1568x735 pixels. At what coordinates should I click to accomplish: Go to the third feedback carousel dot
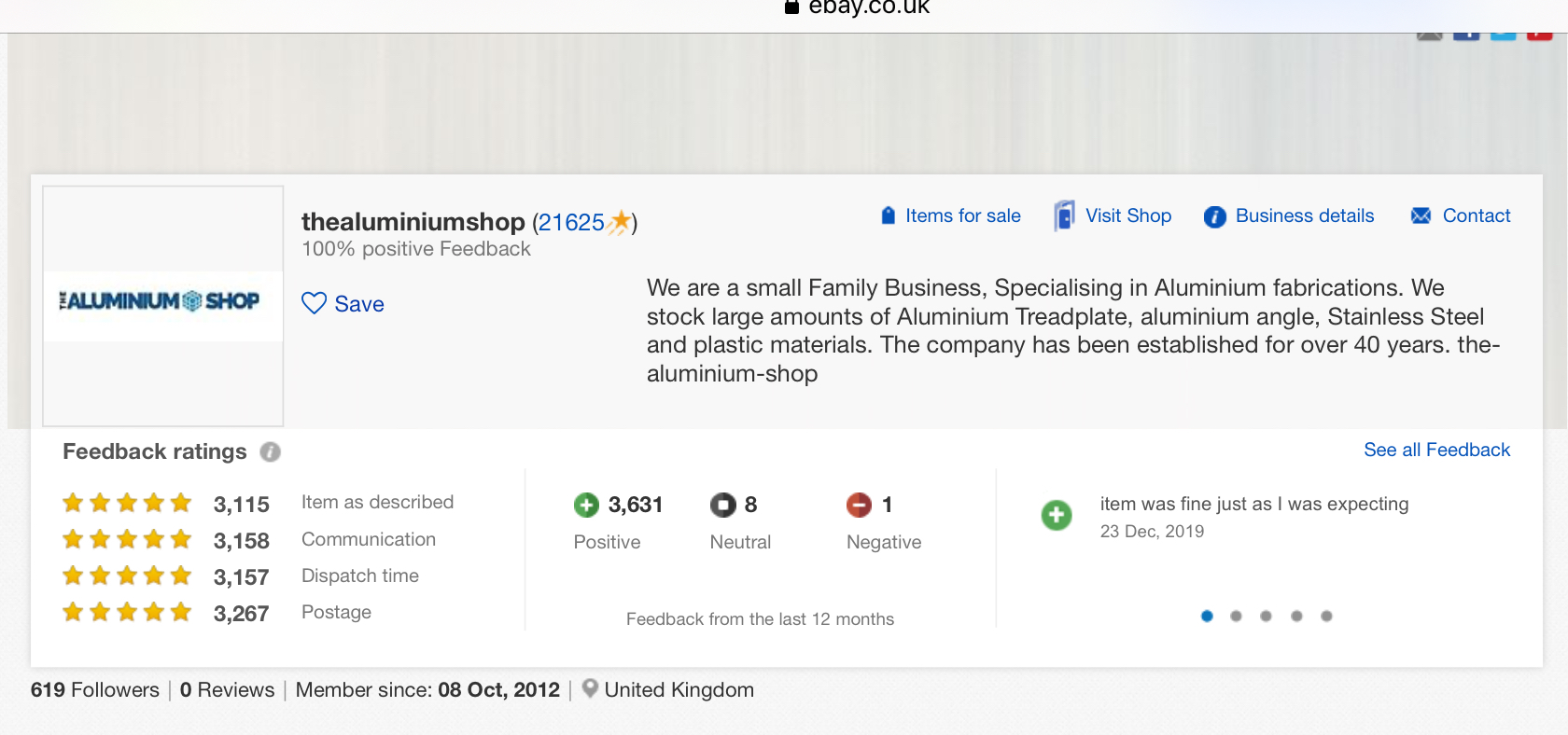pyautogui.click(x=1266, y=616)
